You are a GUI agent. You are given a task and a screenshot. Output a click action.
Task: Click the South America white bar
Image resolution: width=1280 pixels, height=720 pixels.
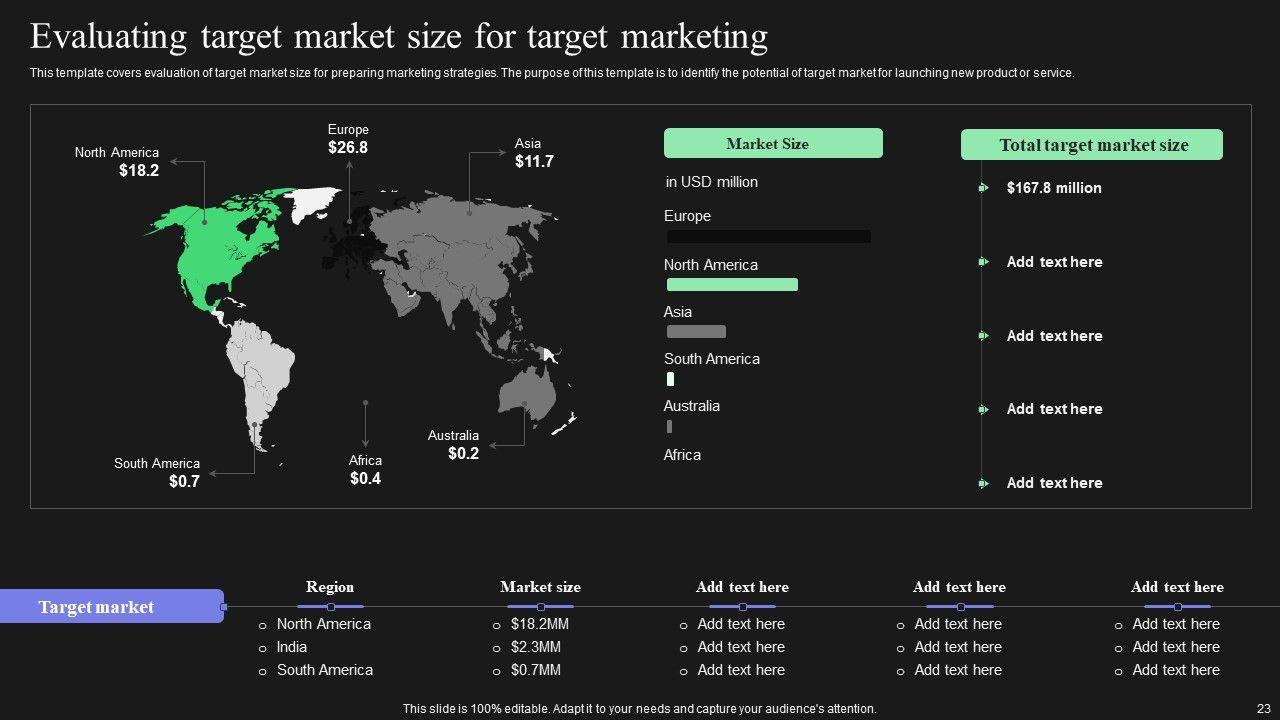point(670,379)
